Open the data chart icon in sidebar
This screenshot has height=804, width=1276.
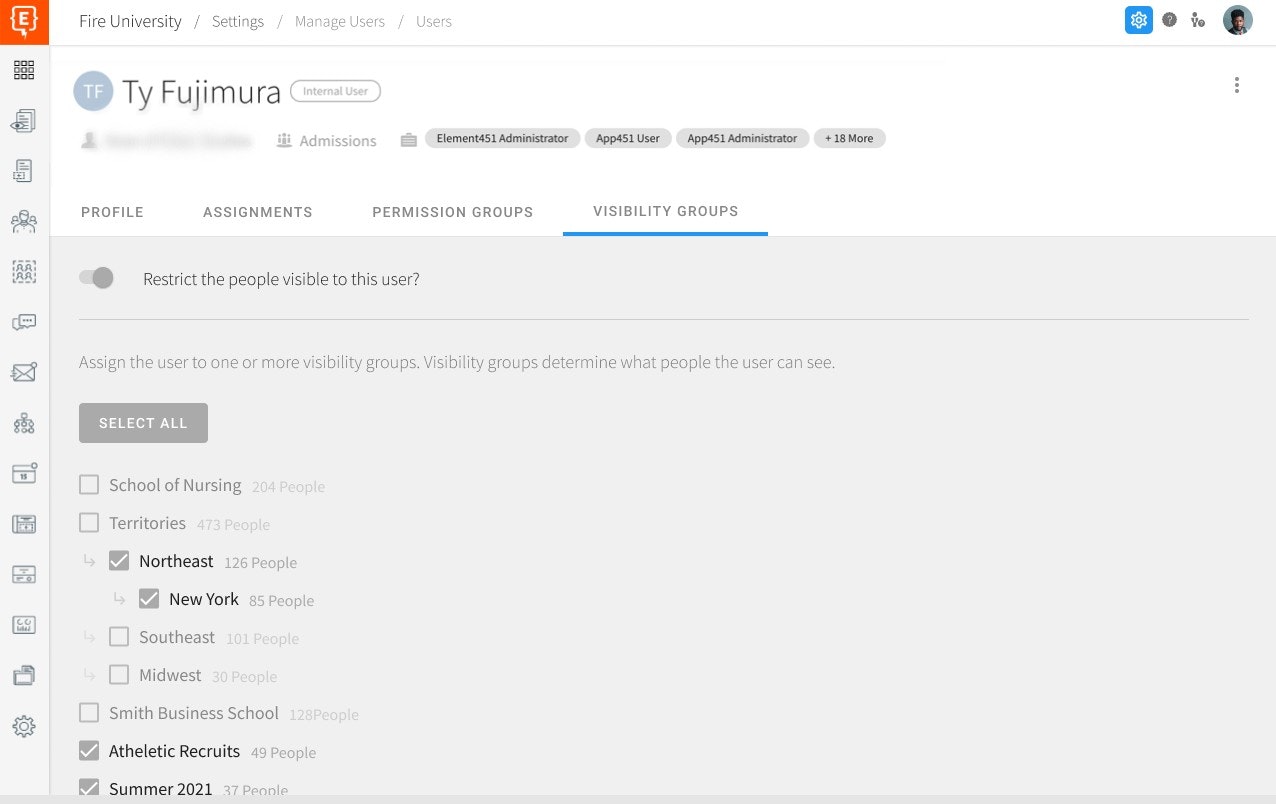point(24,625)
